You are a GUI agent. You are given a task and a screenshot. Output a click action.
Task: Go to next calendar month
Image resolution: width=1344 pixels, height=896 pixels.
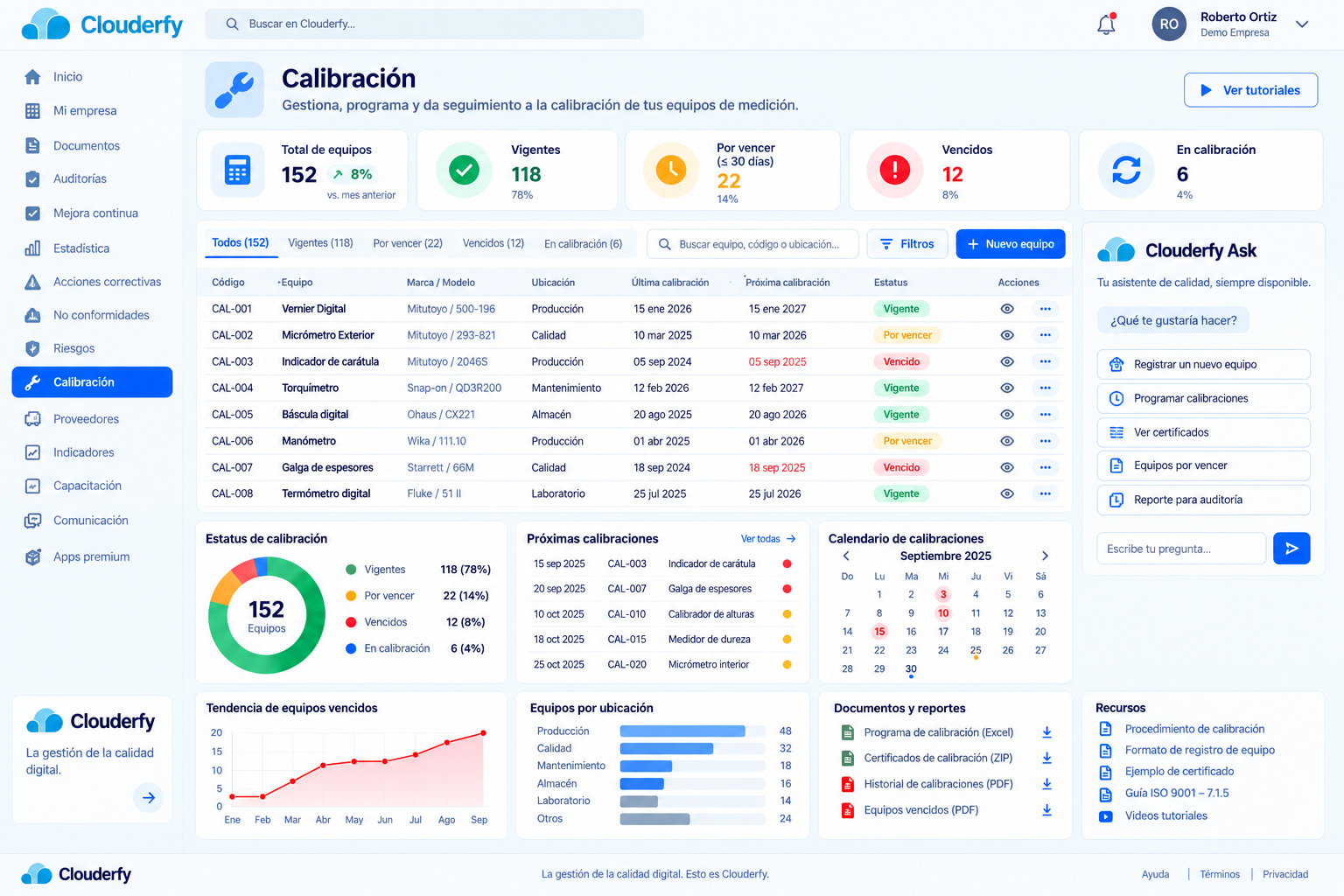pyautogui.click(x=1045, y=556)
